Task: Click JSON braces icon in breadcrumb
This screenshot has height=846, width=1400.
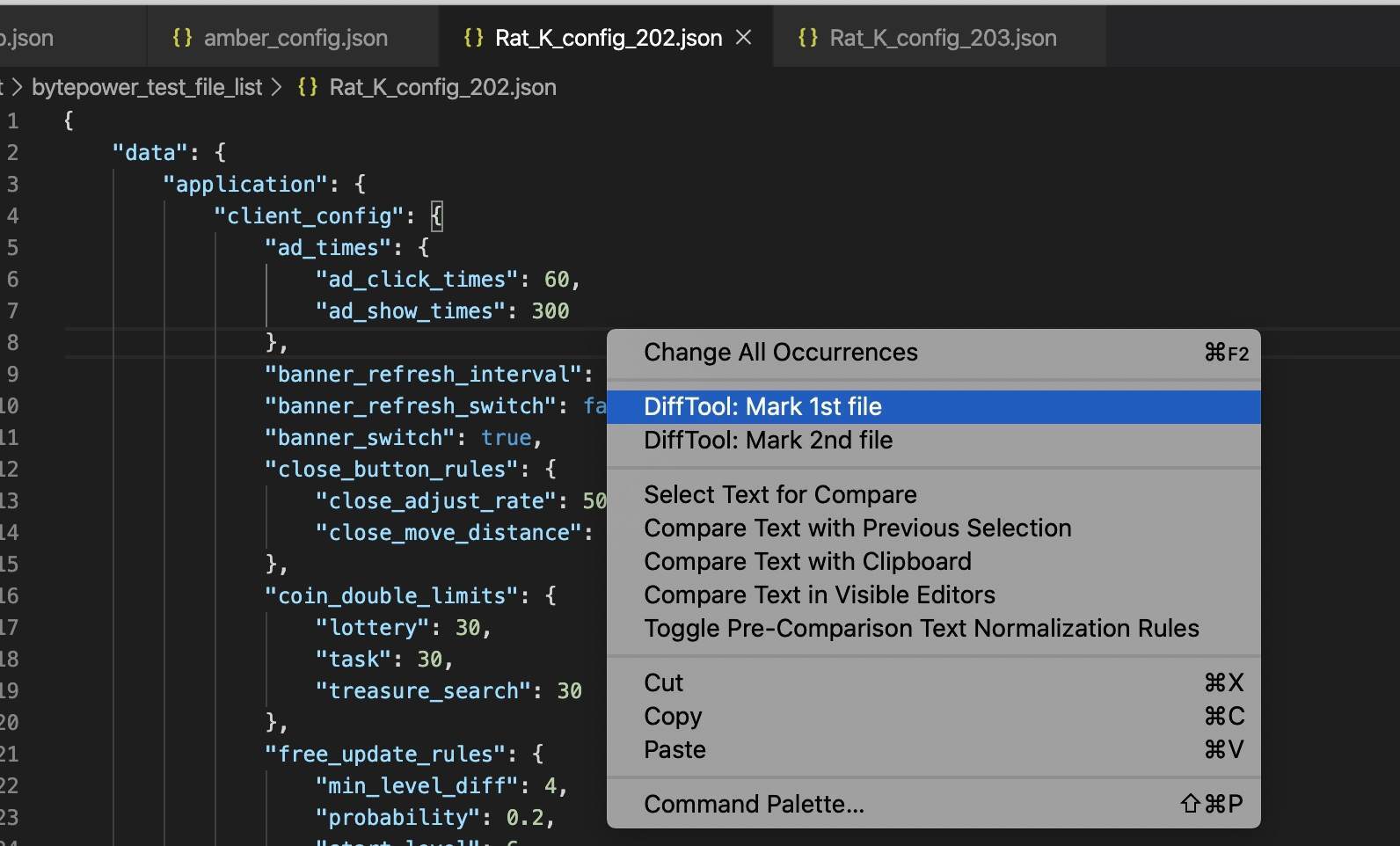Action: pos(308,87)
